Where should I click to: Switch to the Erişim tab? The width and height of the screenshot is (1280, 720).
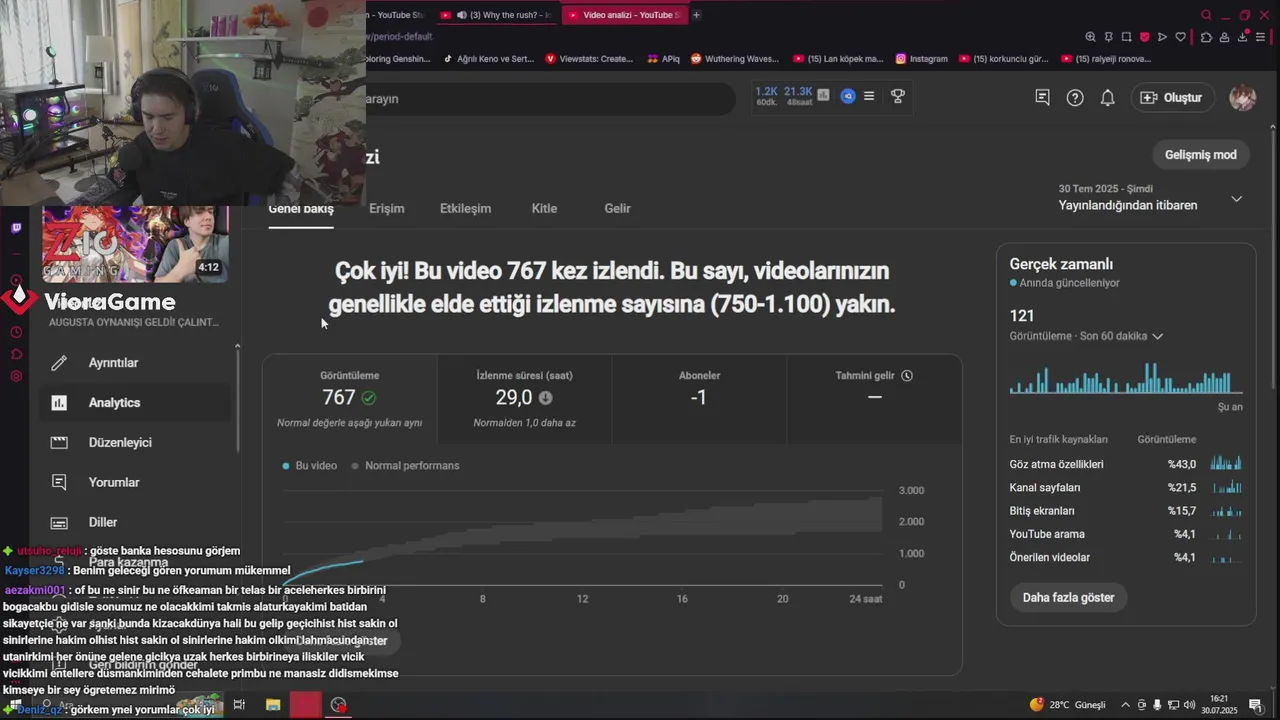(x=387, y=208)
